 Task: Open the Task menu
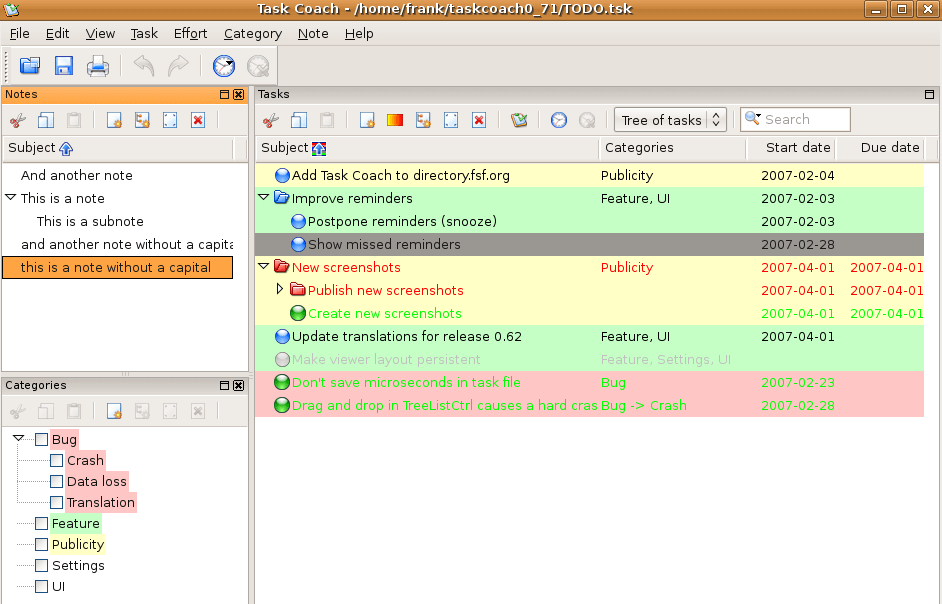tap(144, 34)
